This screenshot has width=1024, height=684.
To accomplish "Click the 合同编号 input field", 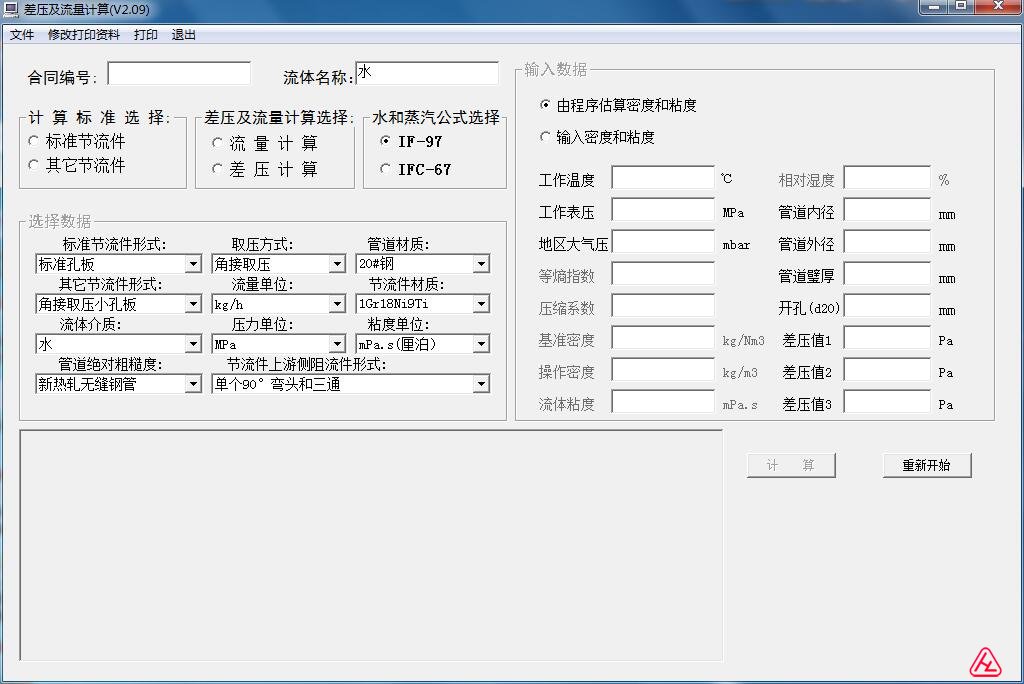I will [179, 73].
